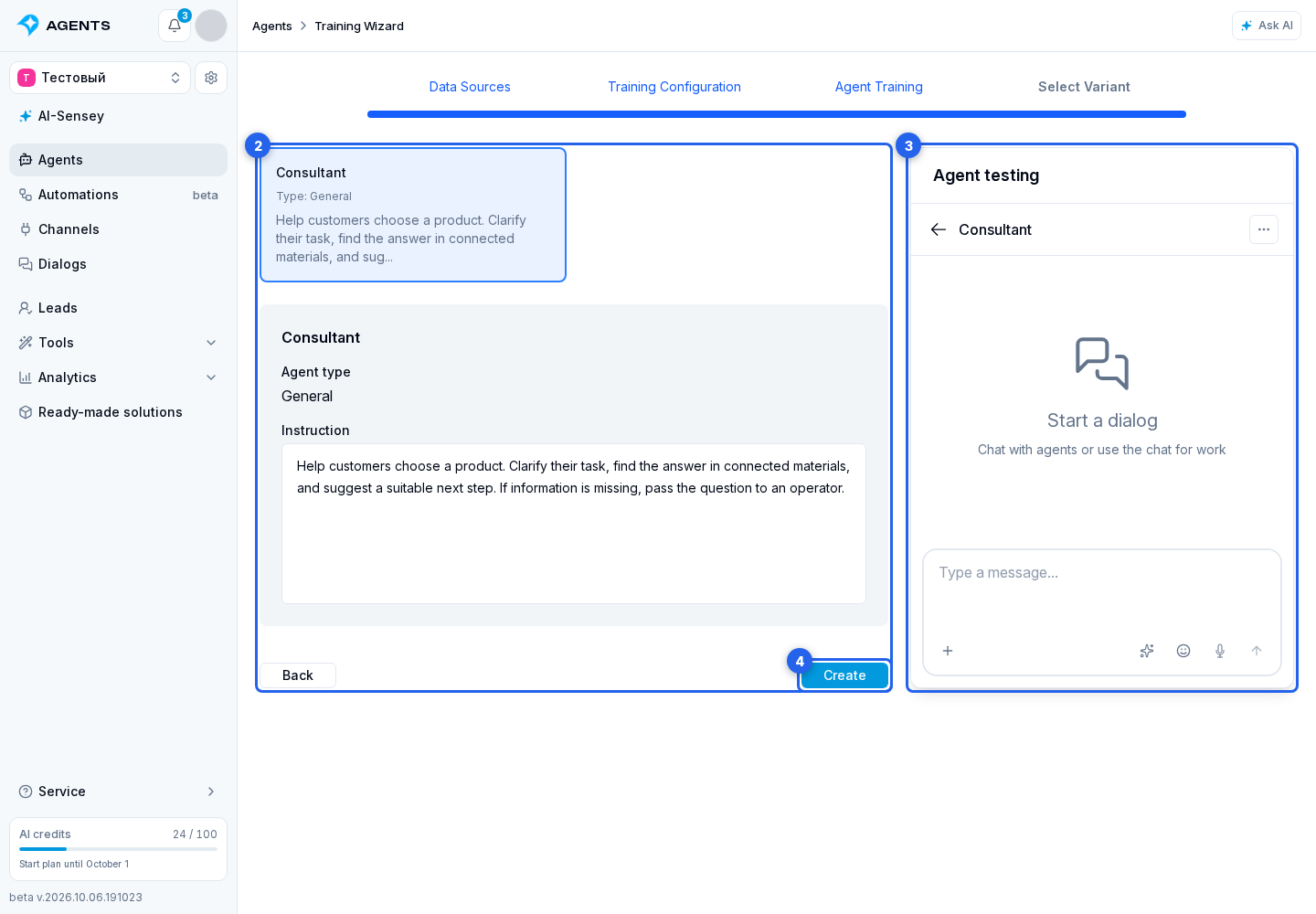Open Ready-made solutions
The image size is (1316, 914).
pos(118,412)
